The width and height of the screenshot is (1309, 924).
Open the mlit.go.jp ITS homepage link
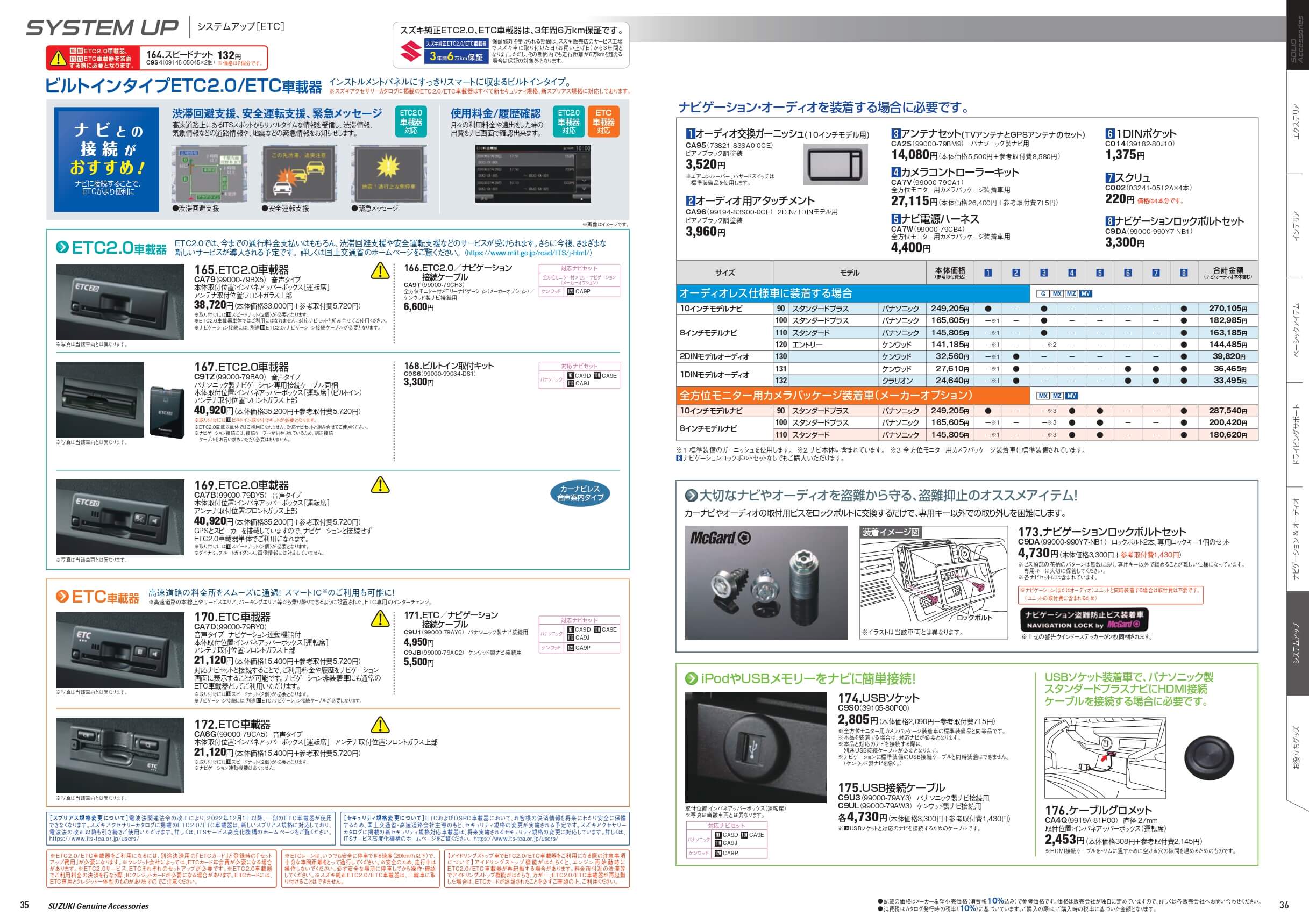(x=528, y=253)
